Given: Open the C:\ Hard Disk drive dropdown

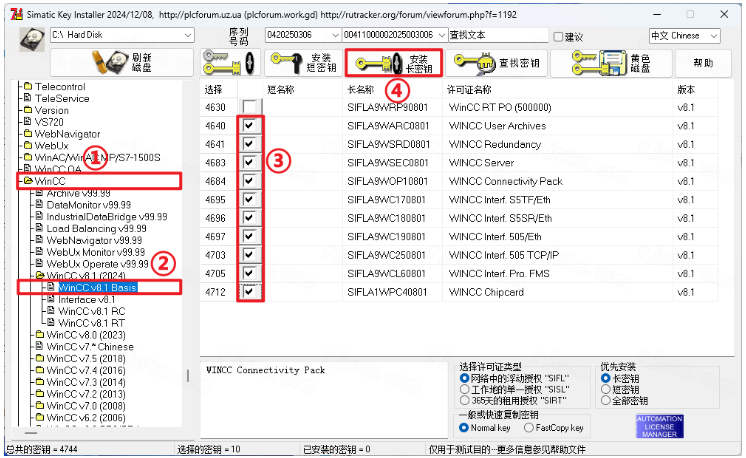Looking at the screenshot, I should 188,35.
